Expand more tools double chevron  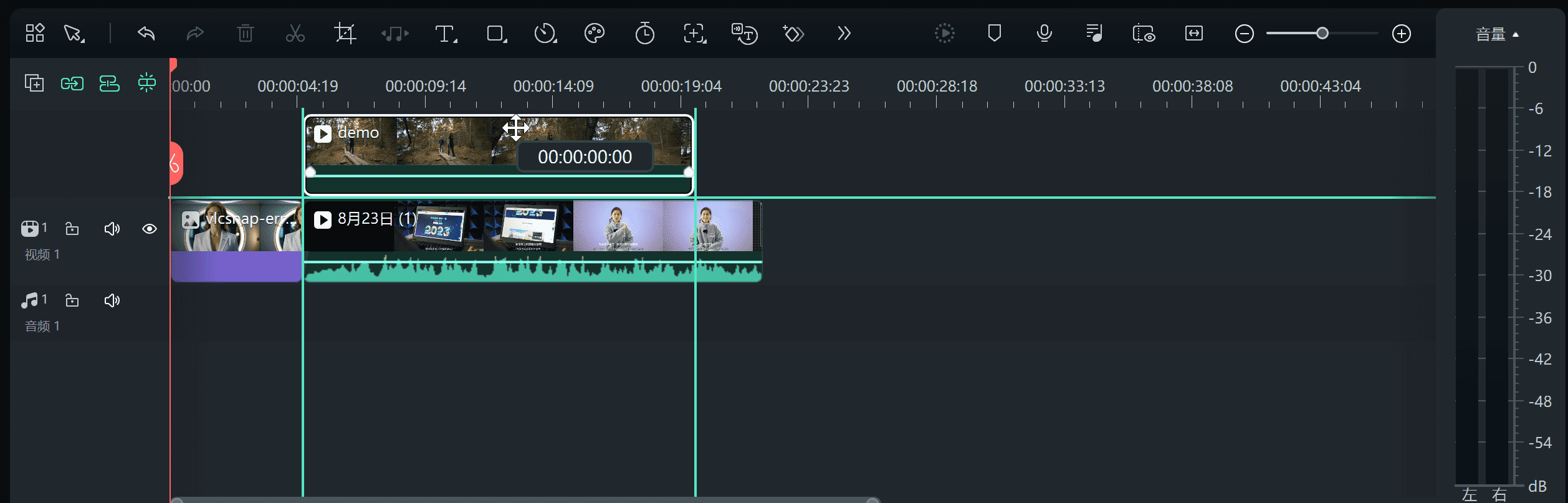[x=844, y=33]
